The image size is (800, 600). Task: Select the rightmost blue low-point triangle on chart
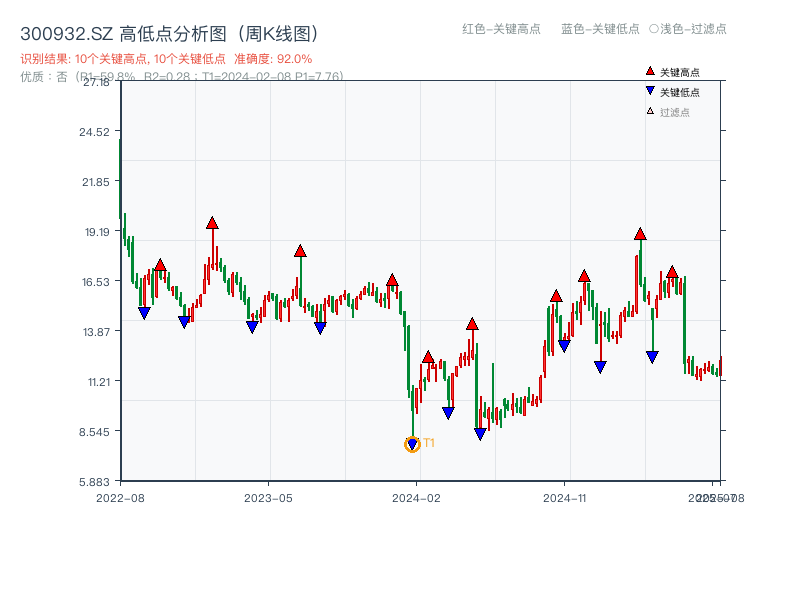pos(652,357)
